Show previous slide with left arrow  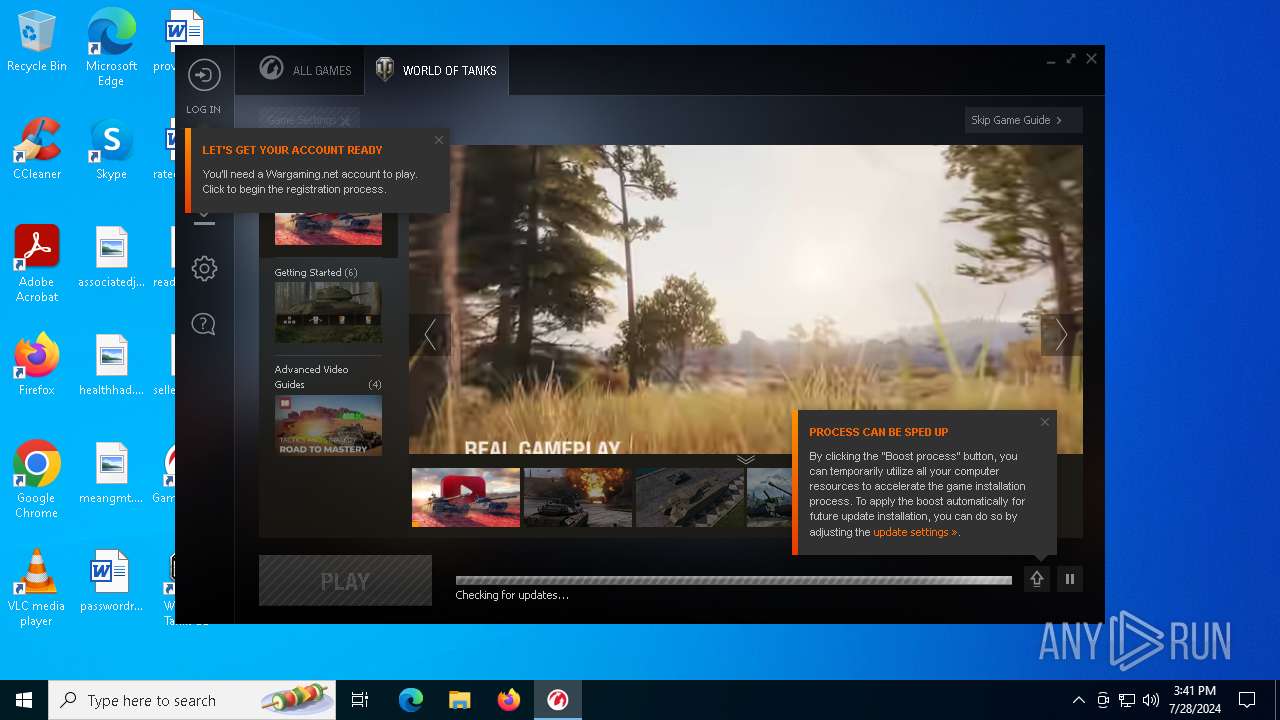click(x=430, y=334)
